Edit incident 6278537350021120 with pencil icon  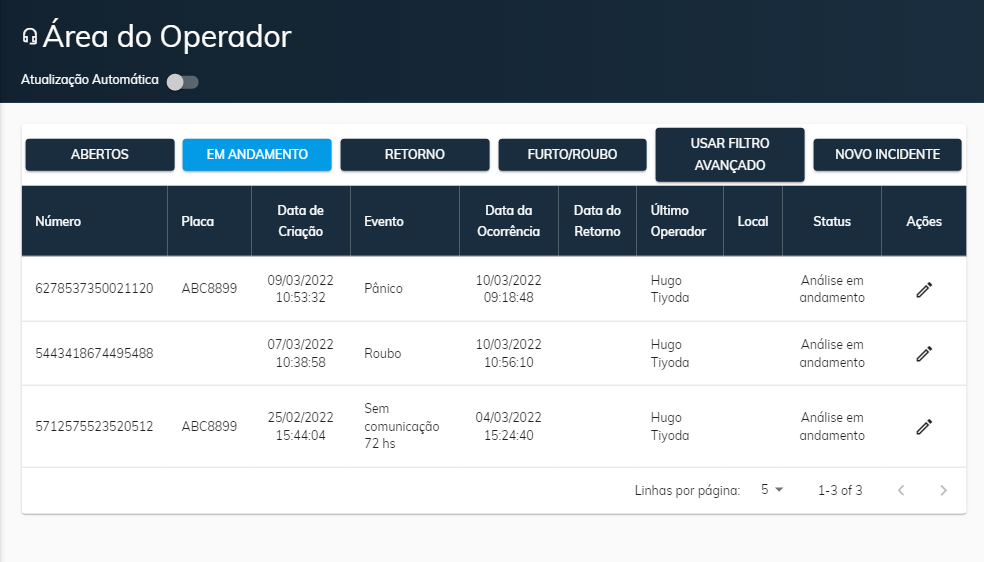[924, 290]
